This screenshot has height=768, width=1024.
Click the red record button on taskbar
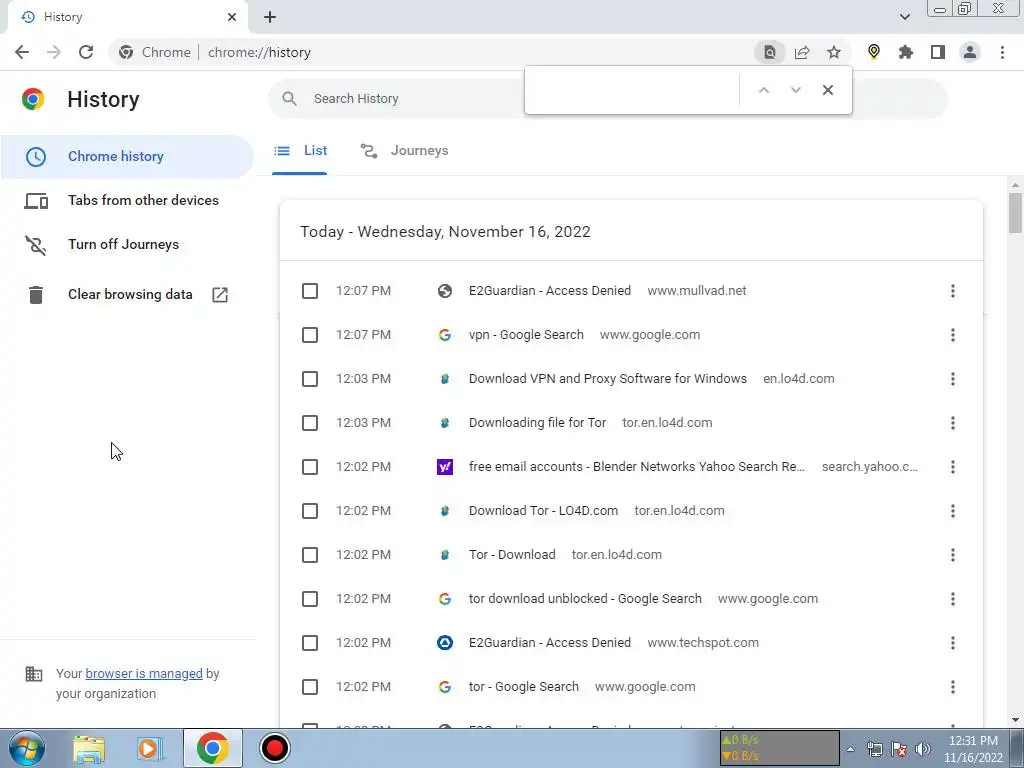coord(274,748)
